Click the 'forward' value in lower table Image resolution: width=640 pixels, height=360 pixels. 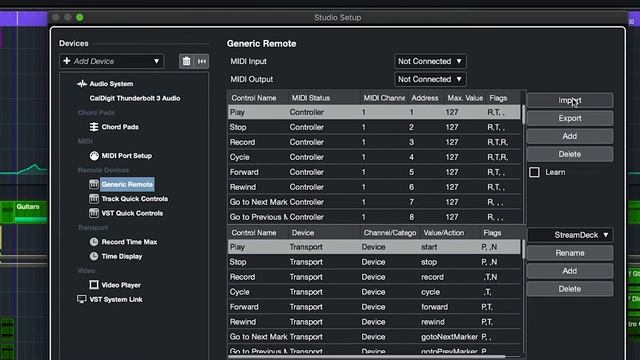pos(434,307)
